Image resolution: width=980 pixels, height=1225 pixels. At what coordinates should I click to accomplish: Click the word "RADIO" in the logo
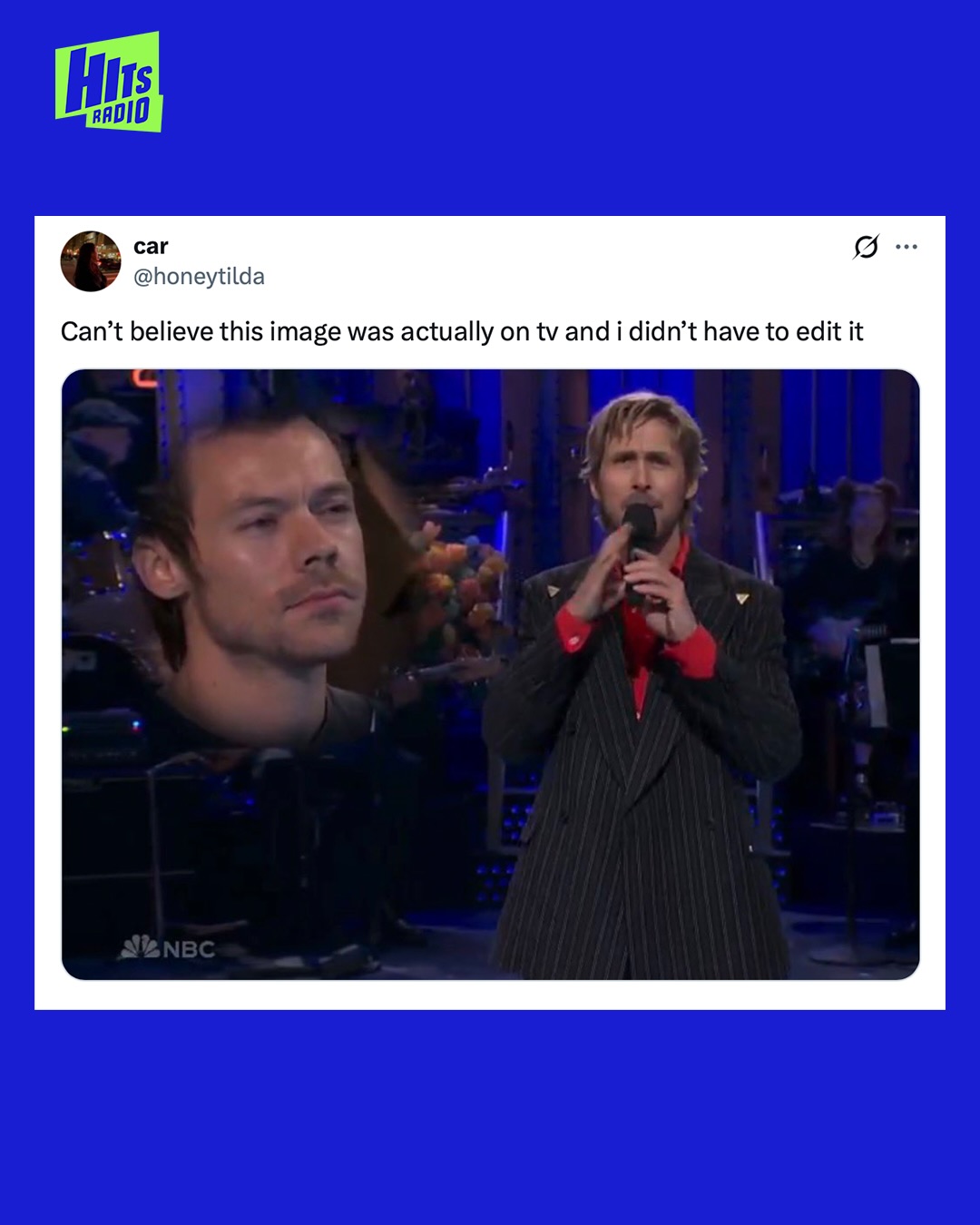(120, 113)
